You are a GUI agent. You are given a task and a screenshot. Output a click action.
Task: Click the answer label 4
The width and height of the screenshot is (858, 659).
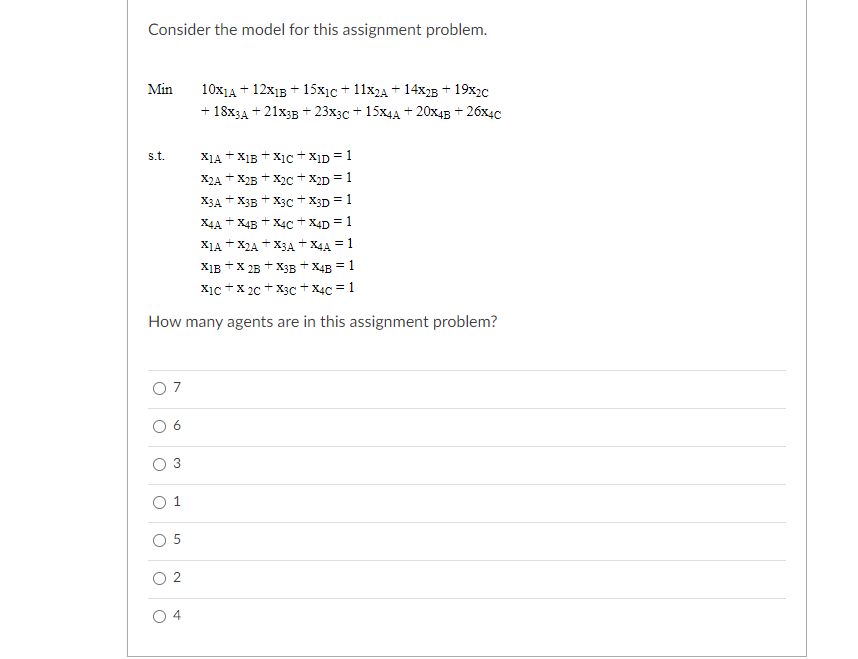point(176,616)
